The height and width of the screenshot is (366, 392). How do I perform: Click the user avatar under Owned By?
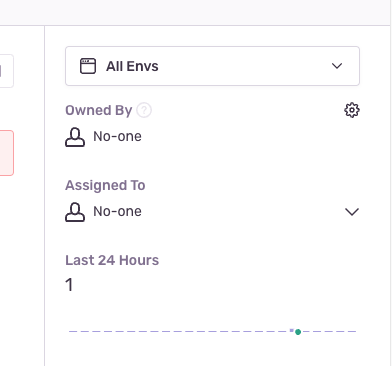point(75,137)
